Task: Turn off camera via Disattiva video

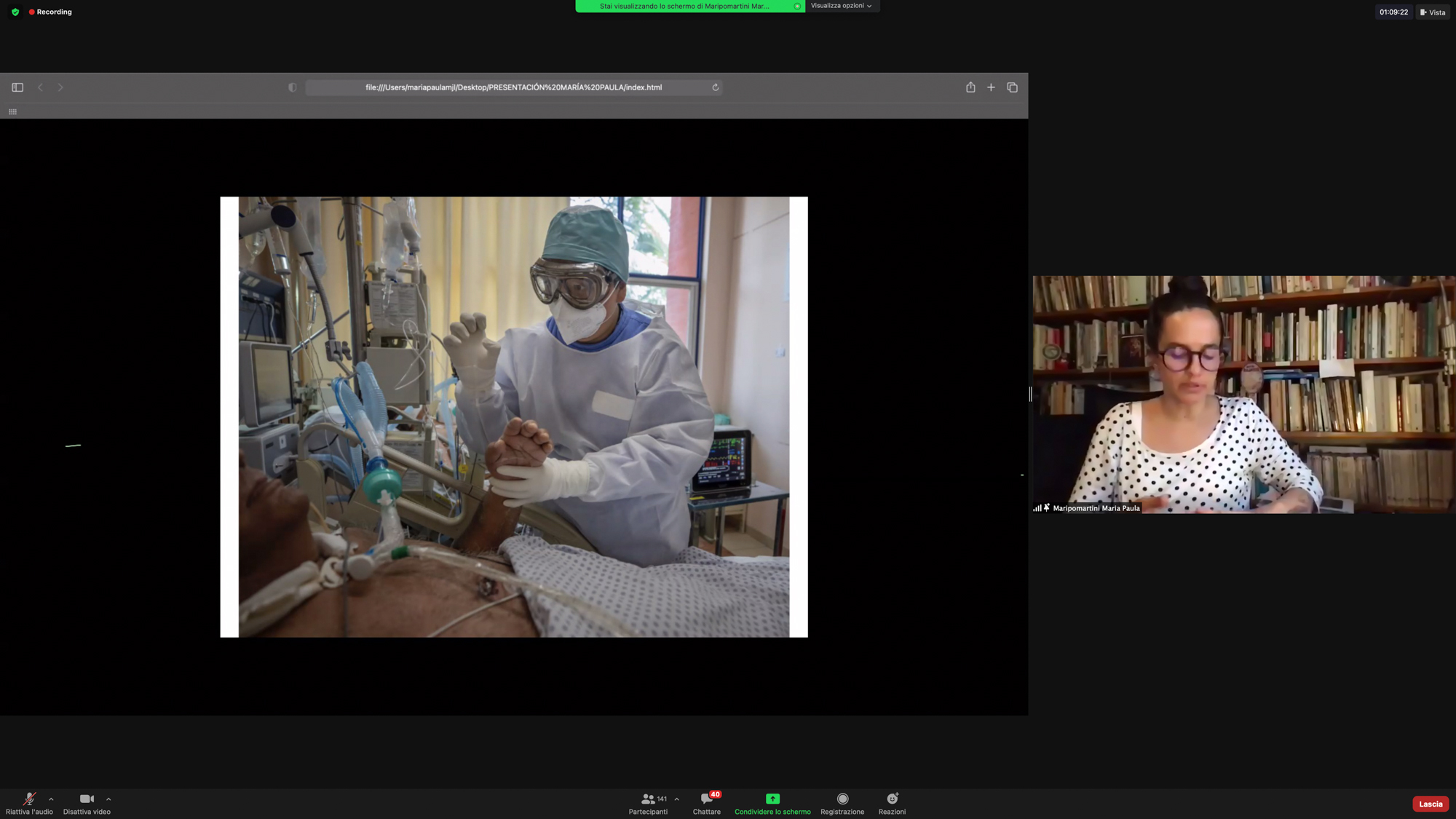Action: 87,803
